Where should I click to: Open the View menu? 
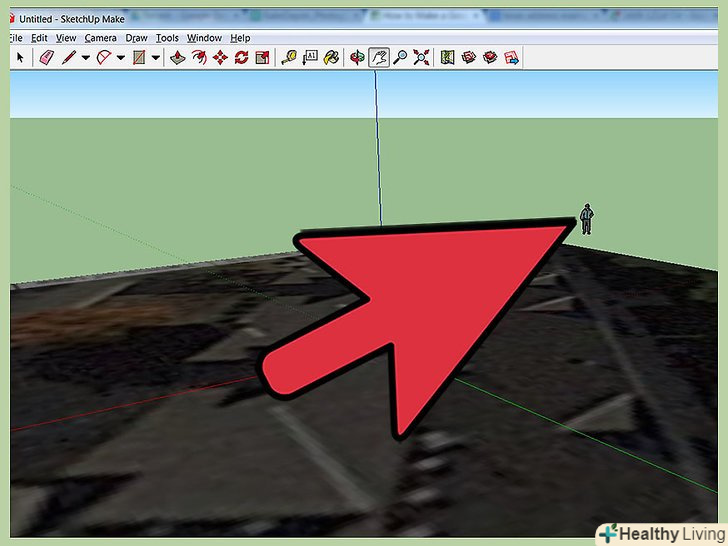click(x=66, y=38)
